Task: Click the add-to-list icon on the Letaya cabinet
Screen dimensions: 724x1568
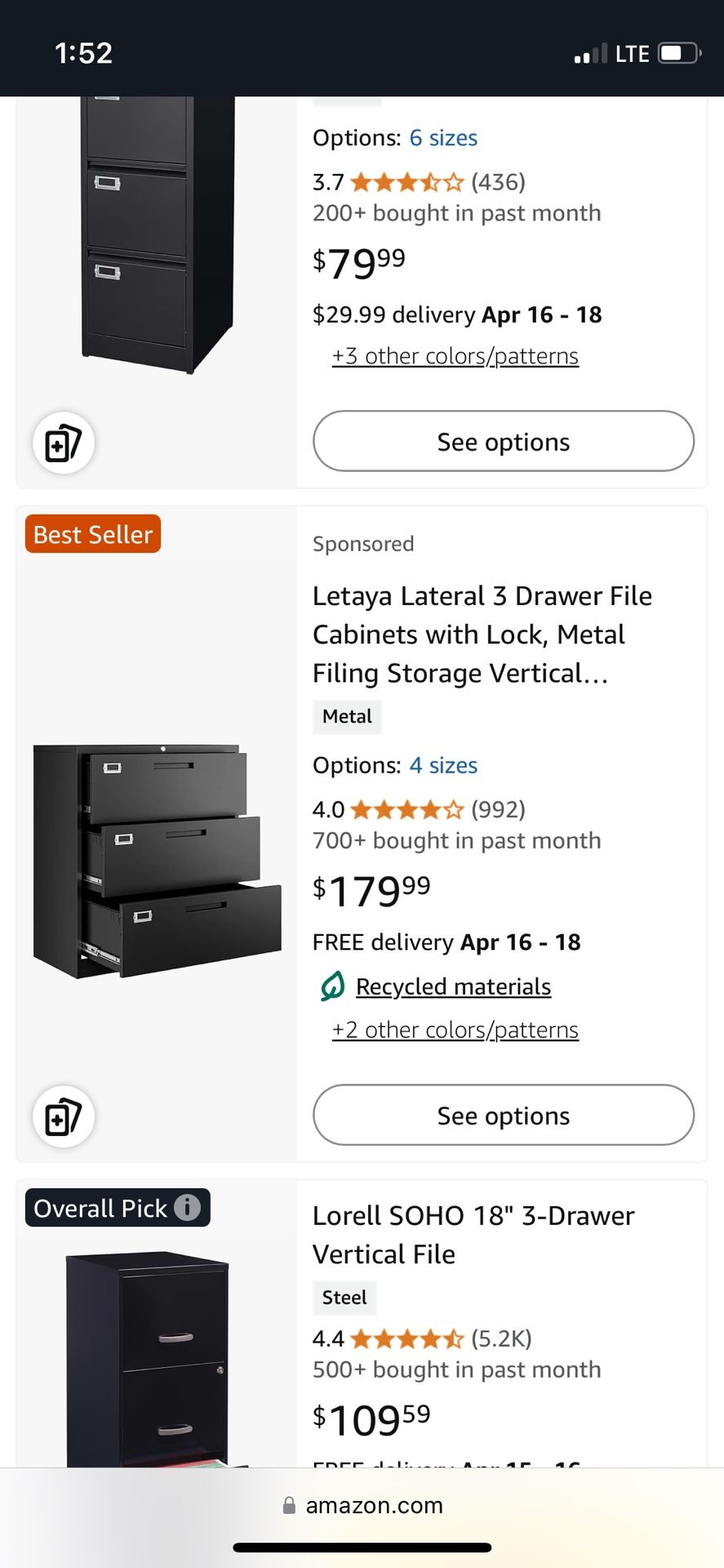Action: (63, 1116)
